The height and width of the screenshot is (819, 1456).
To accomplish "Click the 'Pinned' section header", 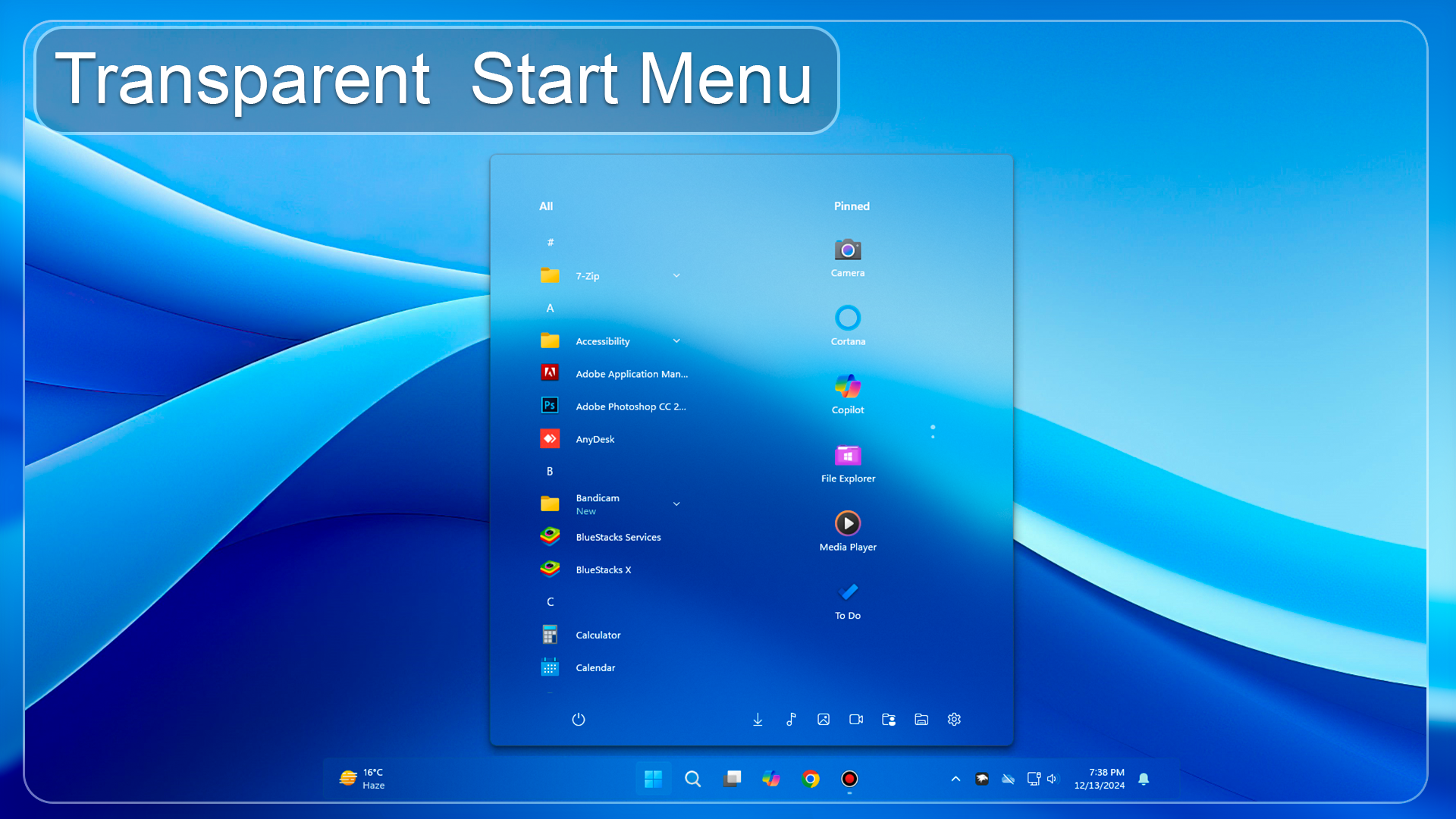I will click(851, 206).
